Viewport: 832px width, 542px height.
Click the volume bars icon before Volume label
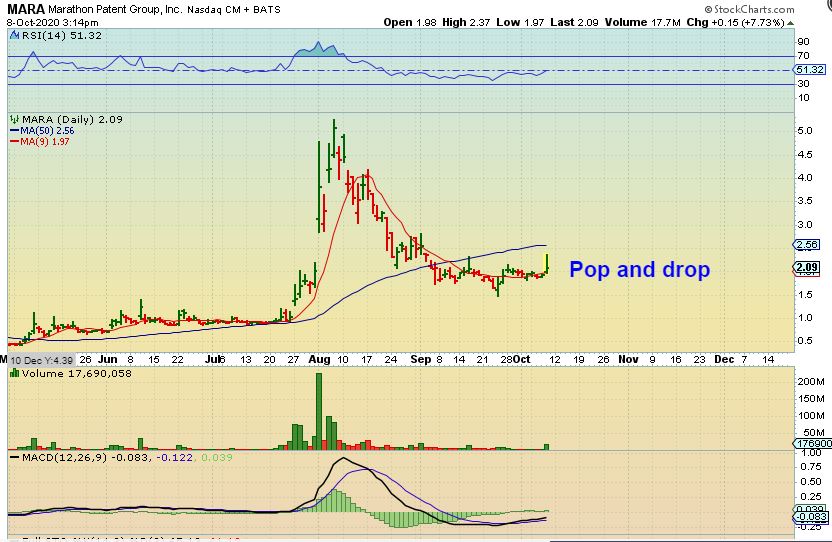[14, 373]
